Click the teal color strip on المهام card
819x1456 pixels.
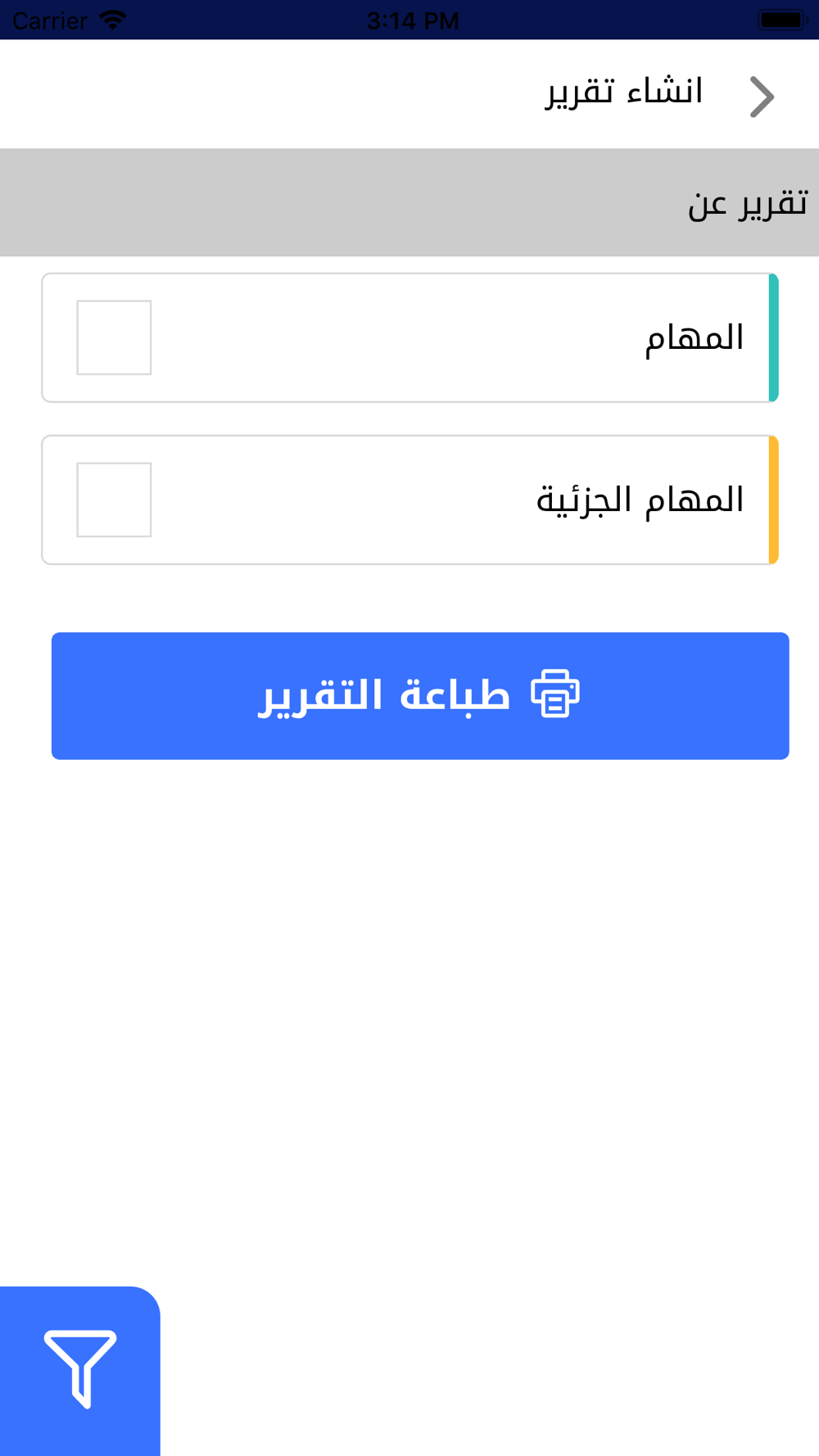point(773,337)
